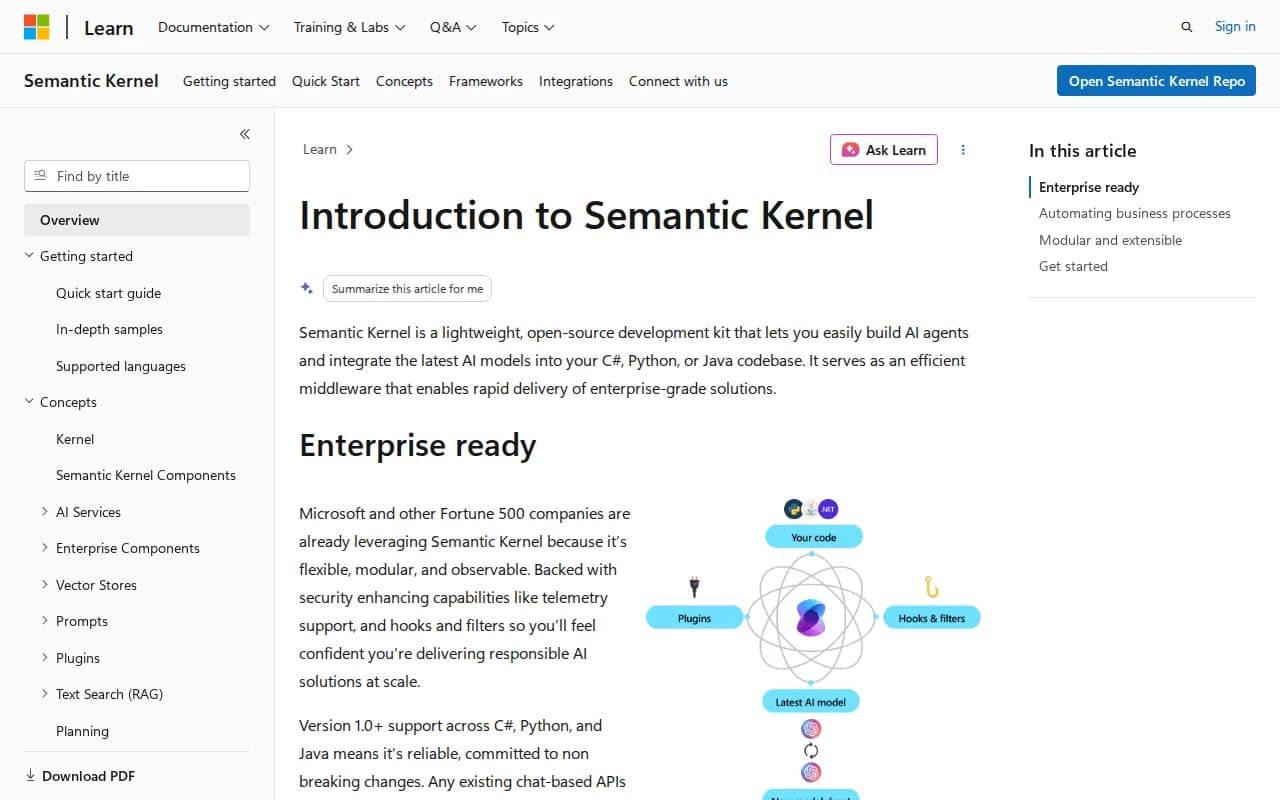Open the Topics menu
The width and height of the screenshot is (1280, 800).
(528, 27)
